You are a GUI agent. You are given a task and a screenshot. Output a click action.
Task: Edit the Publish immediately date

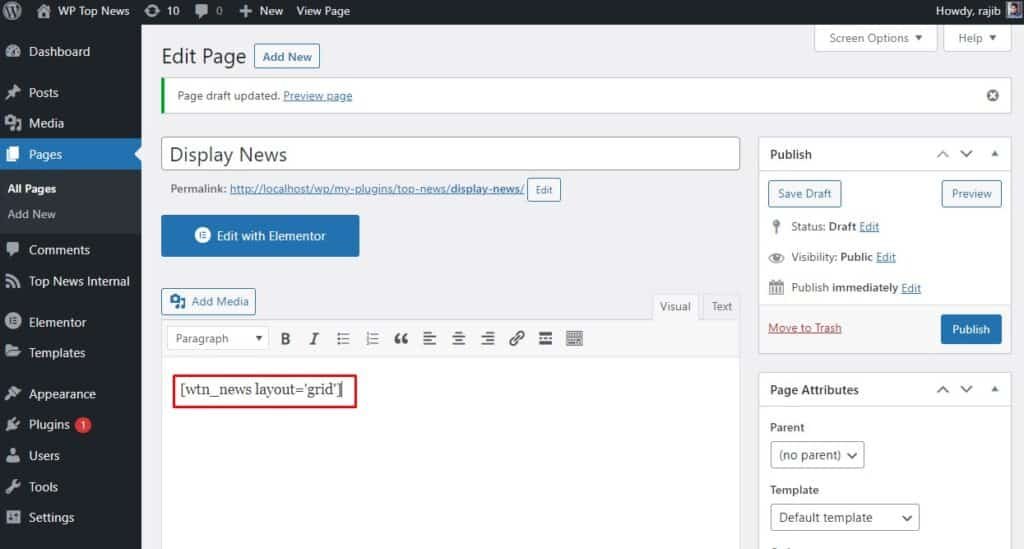[910, 288]
